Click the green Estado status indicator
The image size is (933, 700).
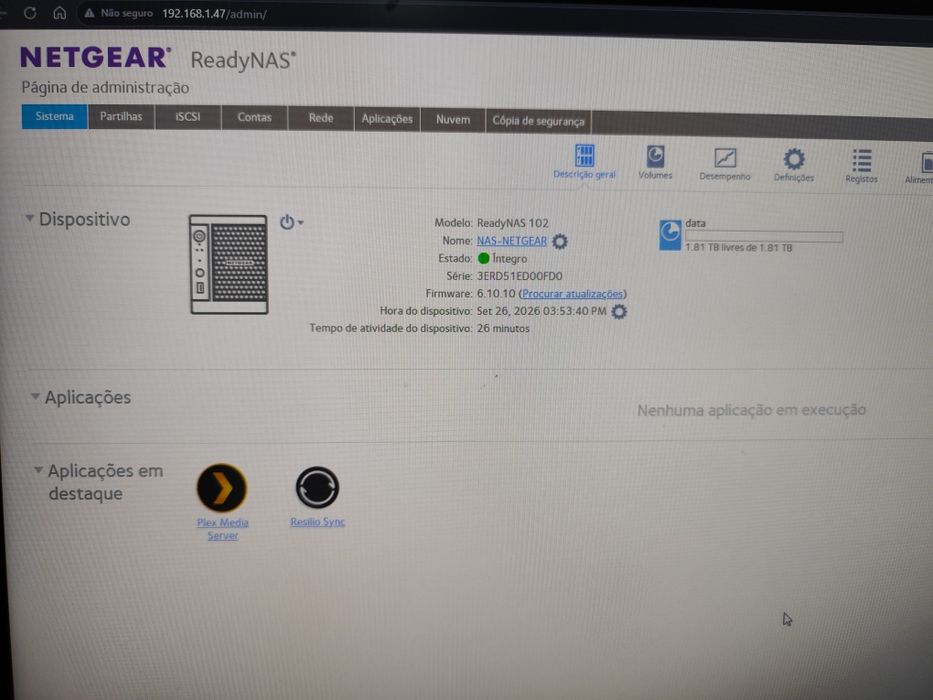coord(483,258)
